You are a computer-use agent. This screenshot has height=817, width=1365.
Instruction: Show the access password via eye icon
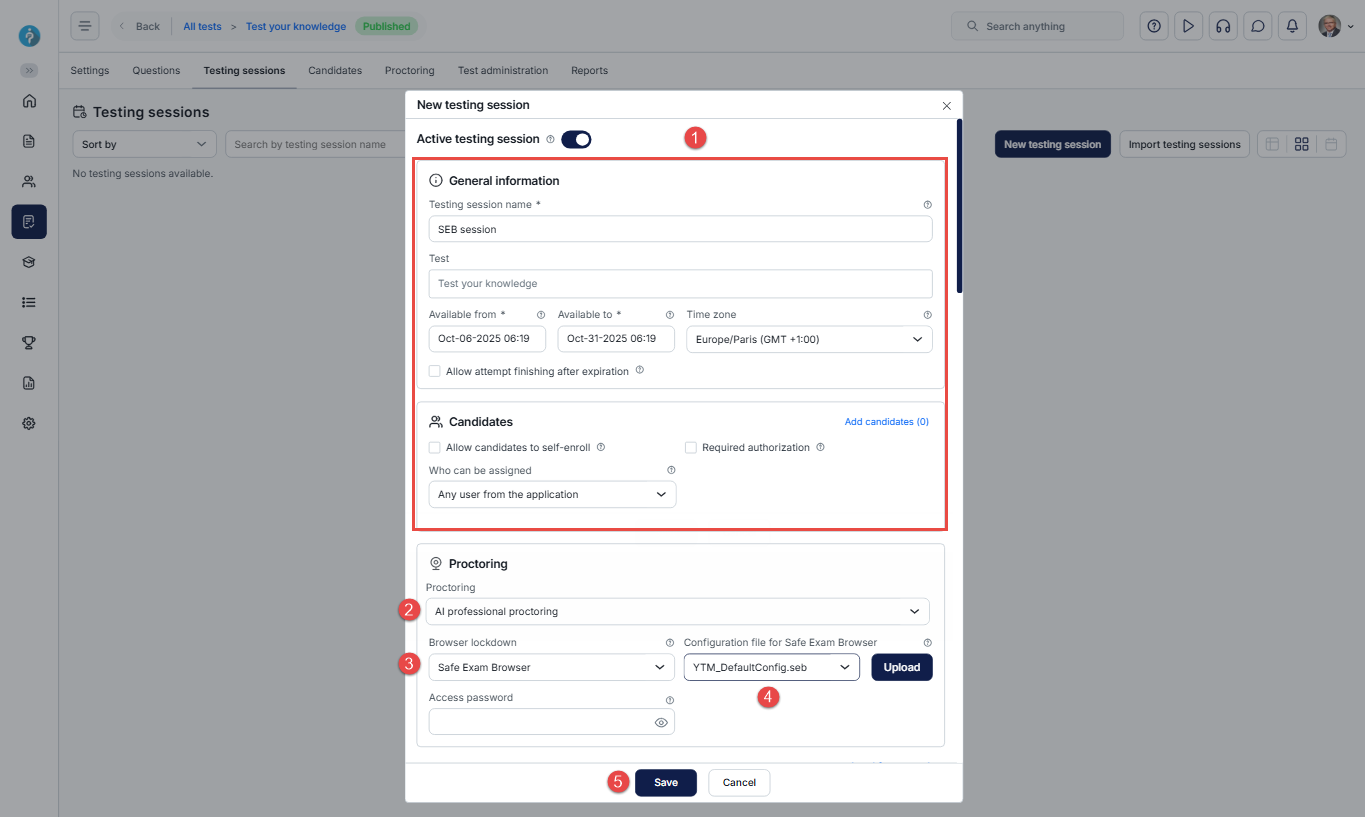pos(661,722)
